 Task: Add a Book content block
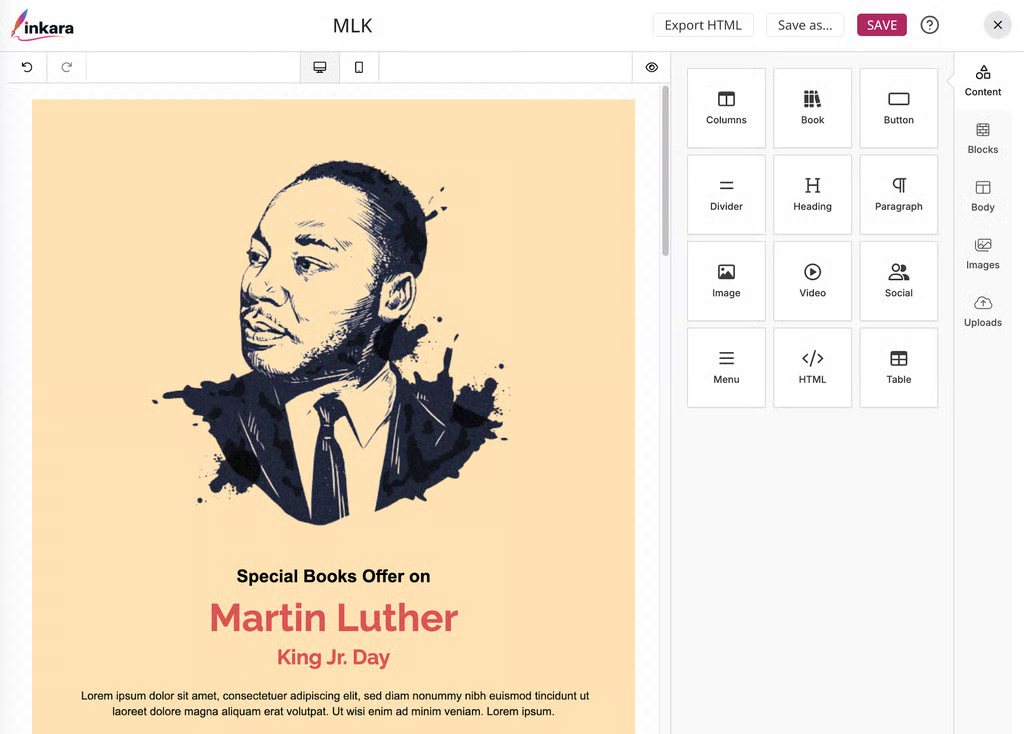click(812, 108)
